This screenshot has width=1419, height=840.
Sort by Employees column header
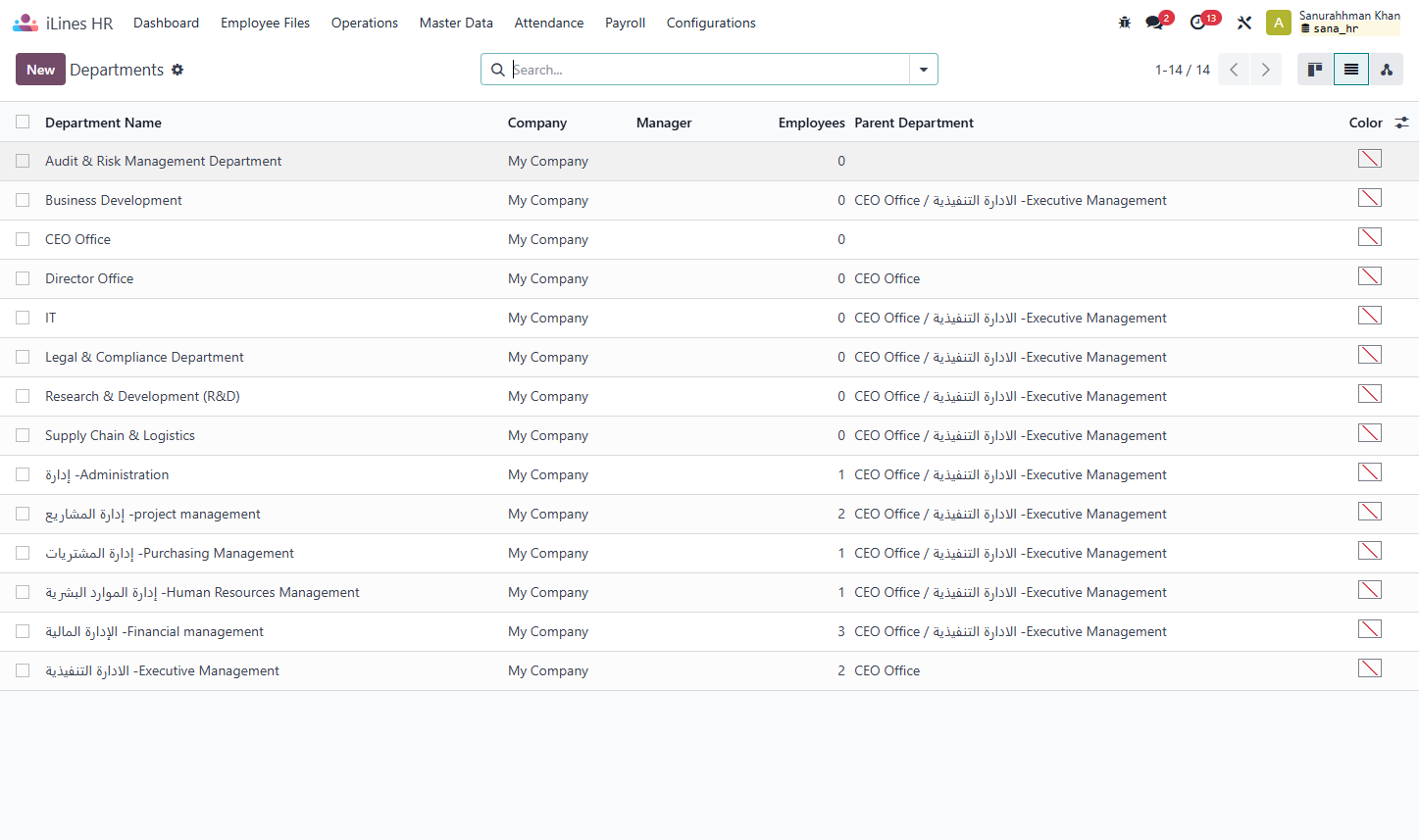click(811, 123)
